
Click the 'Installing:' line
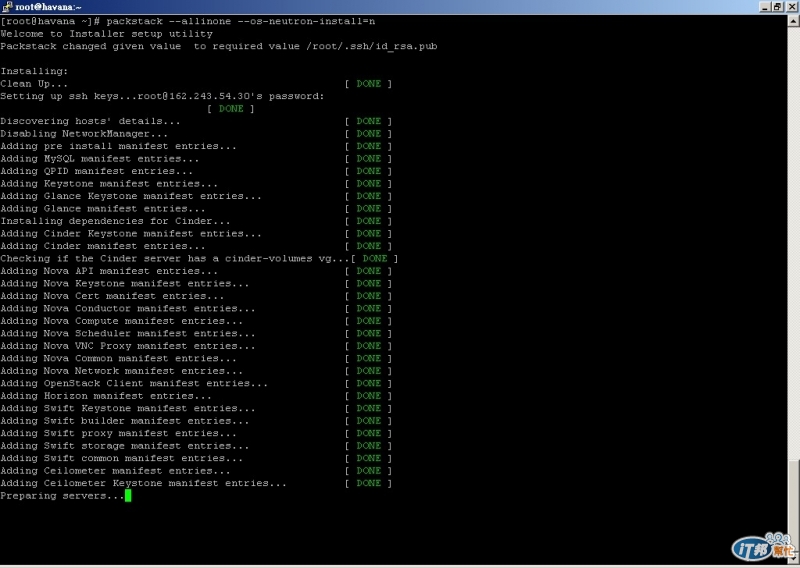(x=34, y=71)
